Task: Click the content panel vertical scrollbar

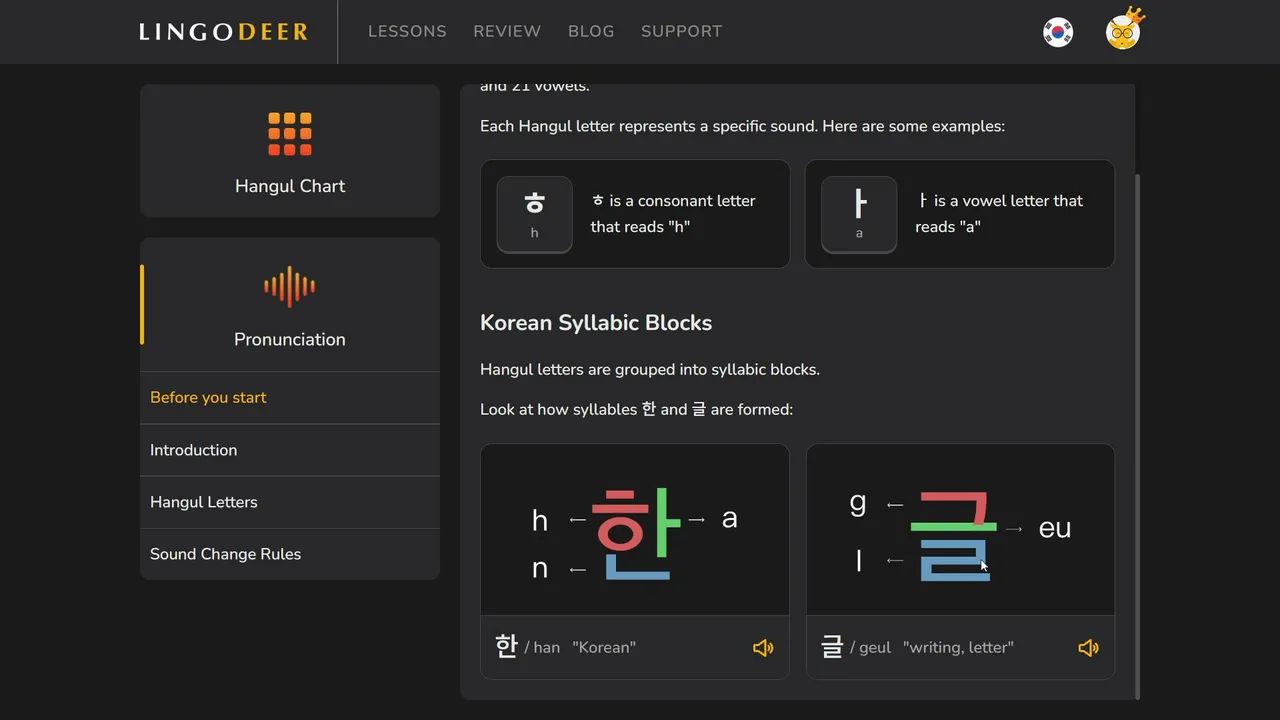Action: 1137,436
